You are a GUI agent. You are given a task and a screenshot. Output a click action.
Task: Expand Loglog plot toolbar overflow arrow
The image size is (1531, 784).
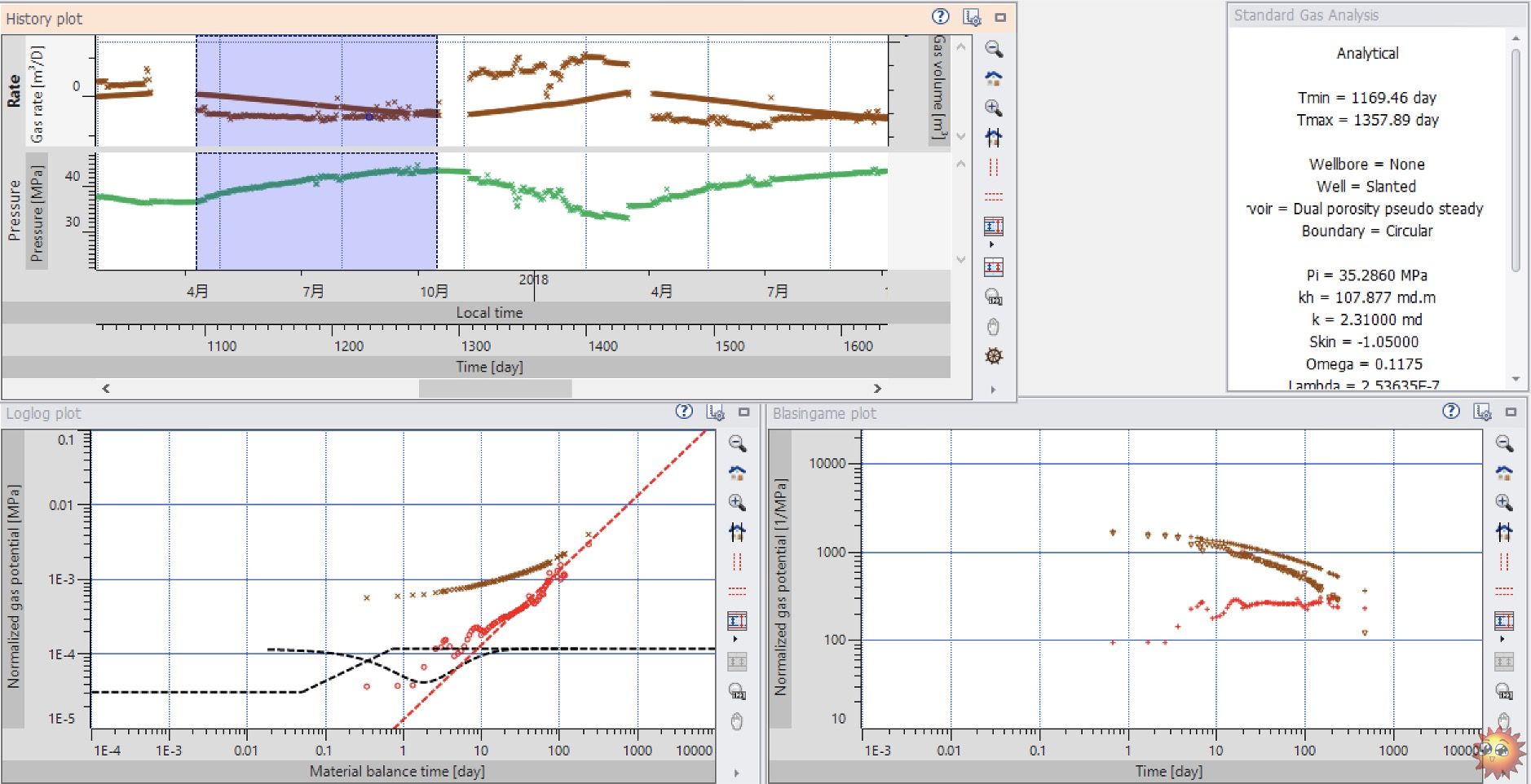pos(736,773)
